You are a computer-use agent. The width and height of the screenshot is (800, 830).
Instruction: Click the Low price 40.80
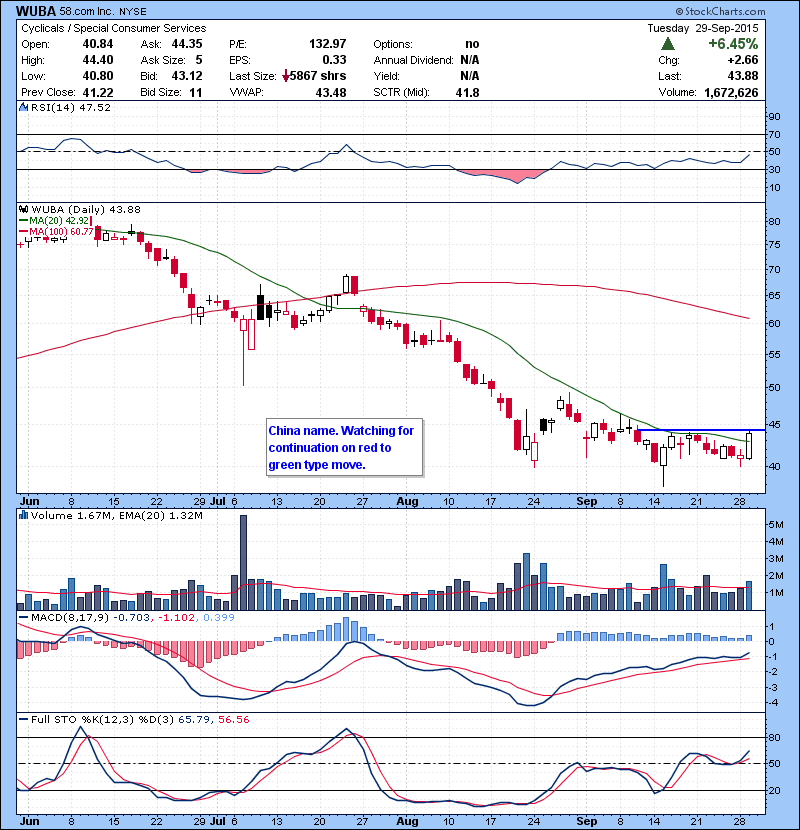98,76
